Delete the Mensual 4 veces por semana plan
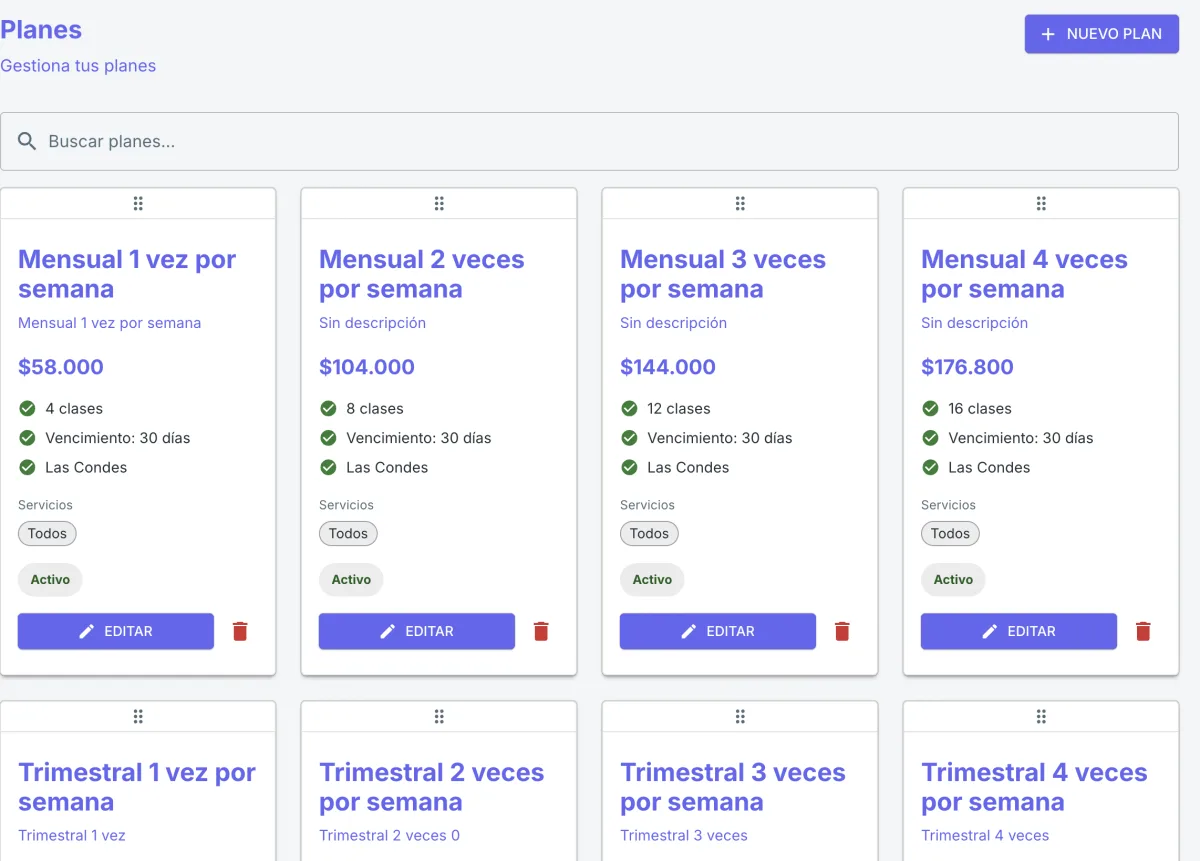1200x861 pixels. click(x=1143, y=631)
